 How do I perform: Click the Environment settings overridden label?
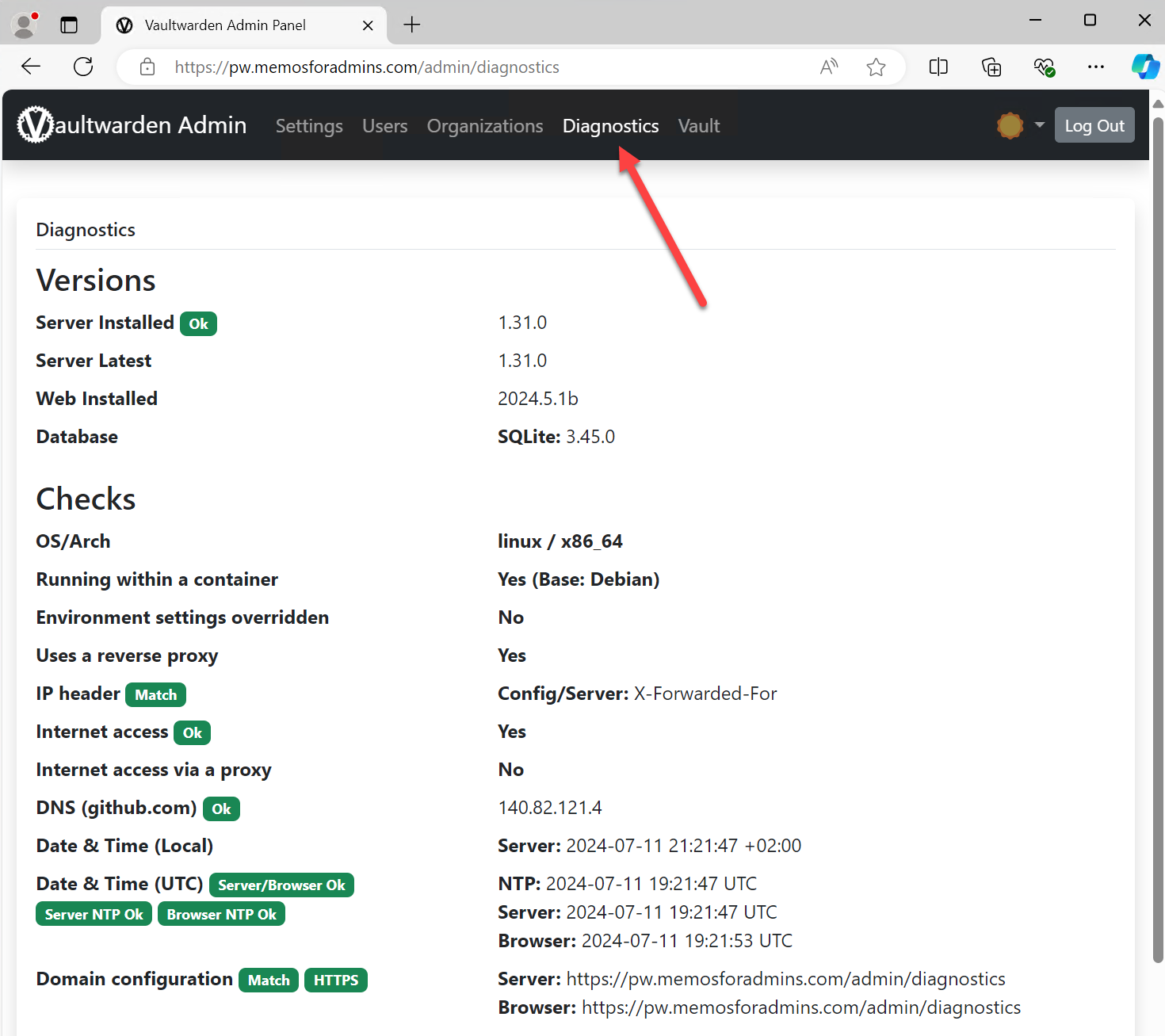click(182, 617)
